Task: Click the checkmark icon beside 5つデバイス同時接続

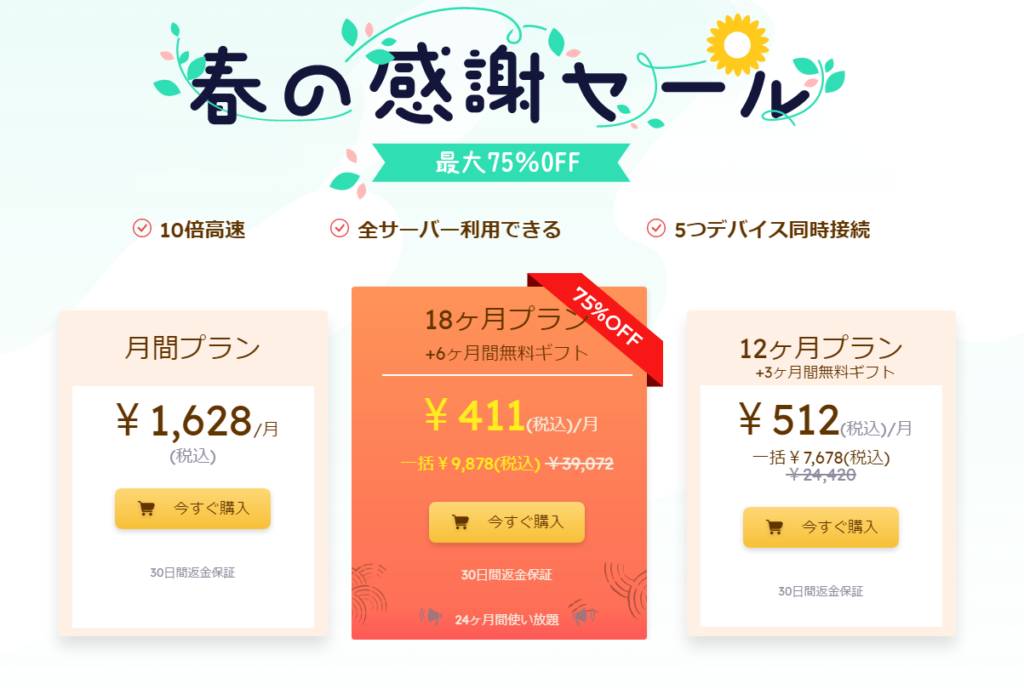Action: coord(656,229)
